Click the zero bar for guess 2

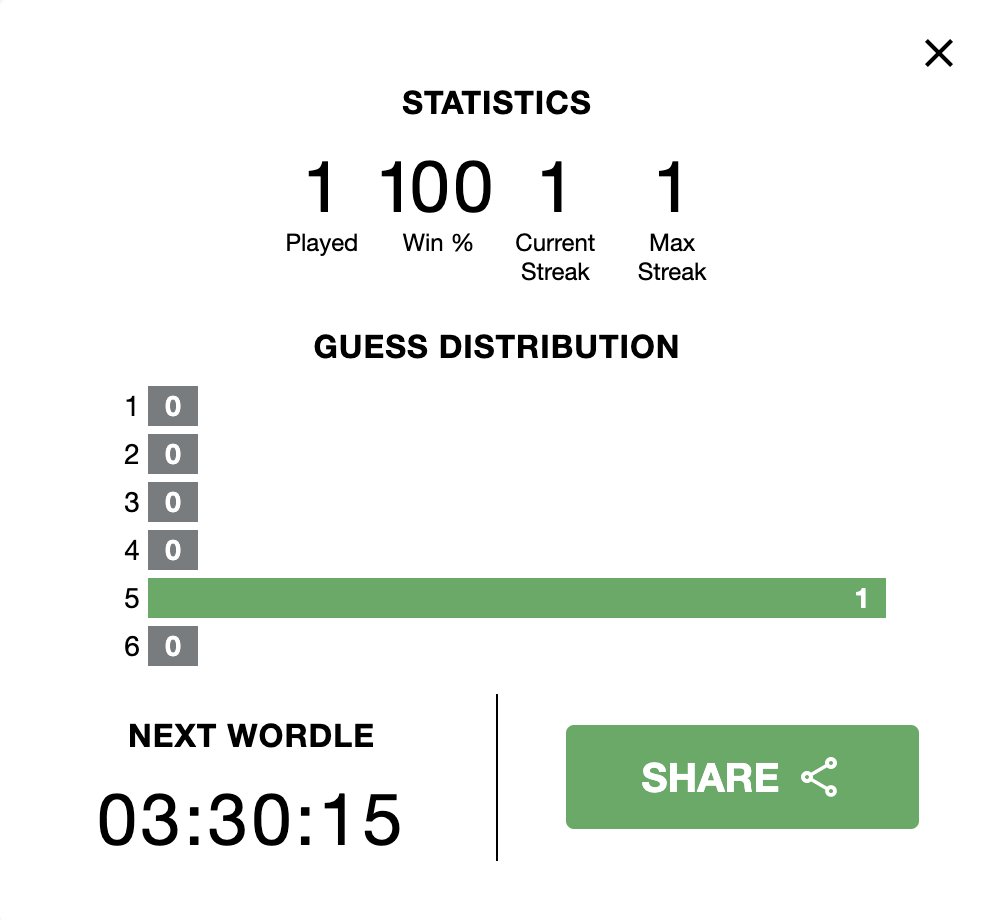[x=172, y=454]
